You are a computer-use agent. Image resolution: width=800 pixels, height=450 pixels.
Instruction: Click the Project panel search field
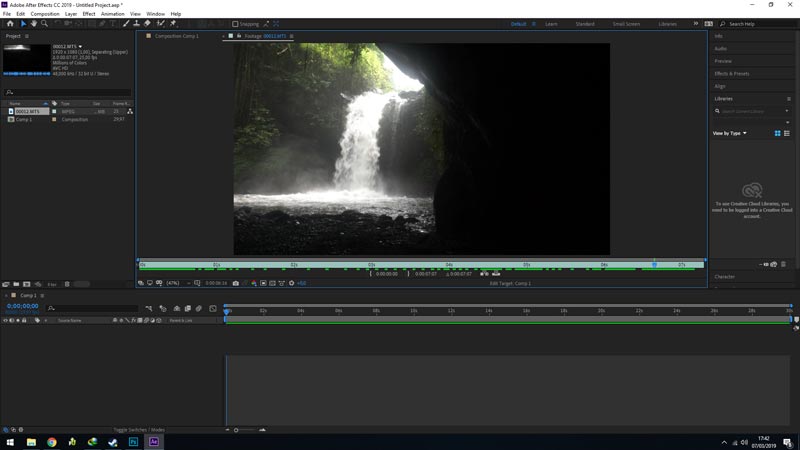tap(67, 92)
